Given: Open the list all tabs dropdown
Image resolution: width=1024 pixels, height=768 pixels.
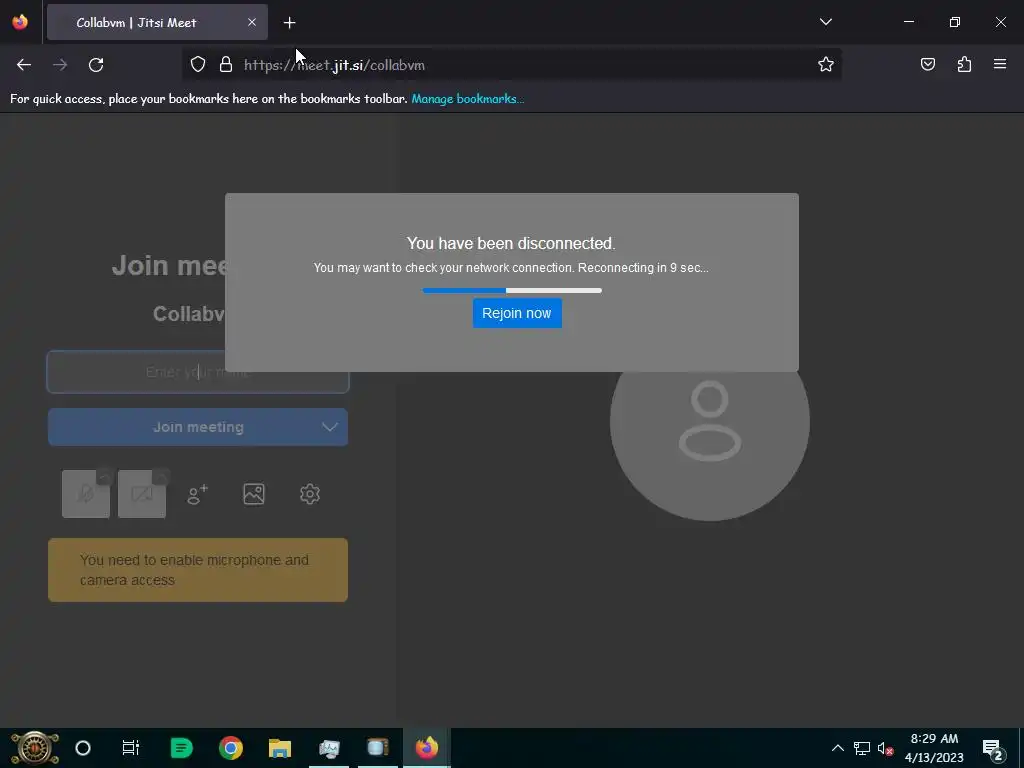Looking at the screenshot, I should coord(825,22).
